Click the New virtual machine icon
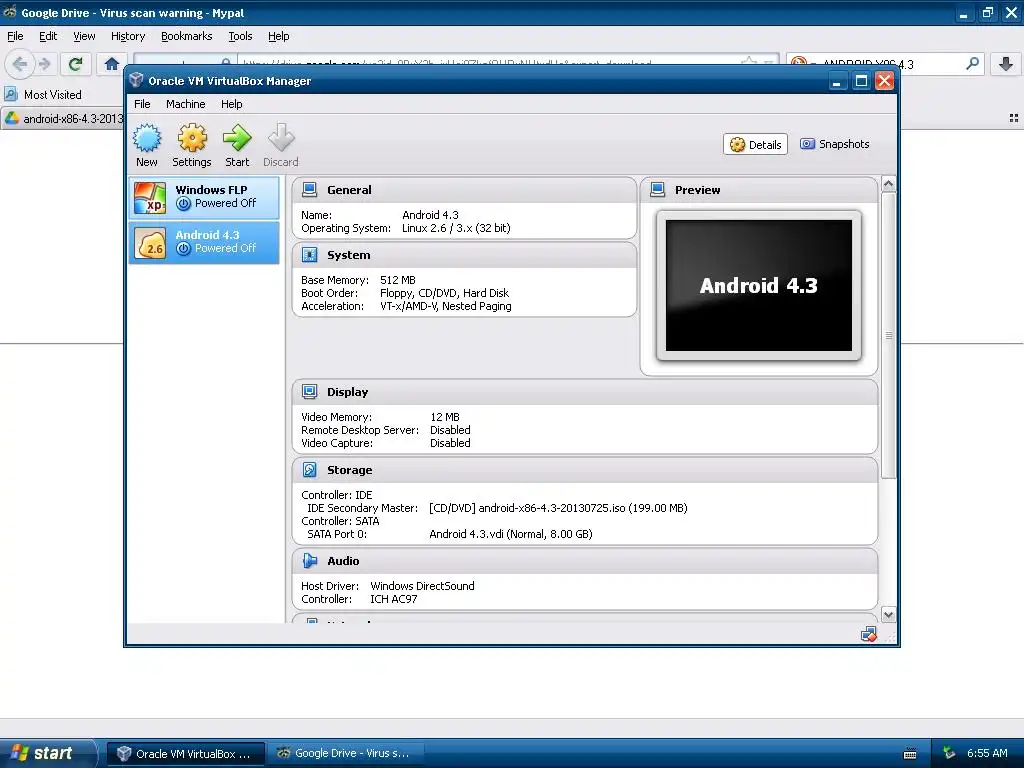 coord(147,138)
